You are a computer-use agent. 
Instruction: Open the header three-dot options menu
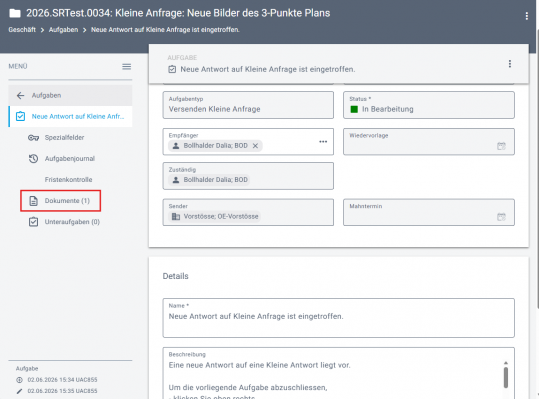coord(526,16)
